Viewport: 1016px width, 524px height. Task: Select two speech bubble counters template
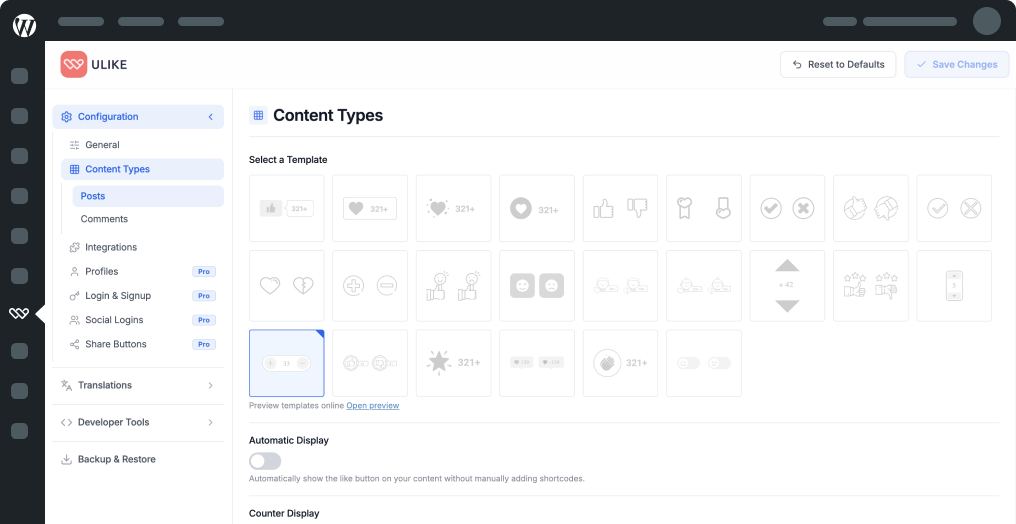(537, 363)
